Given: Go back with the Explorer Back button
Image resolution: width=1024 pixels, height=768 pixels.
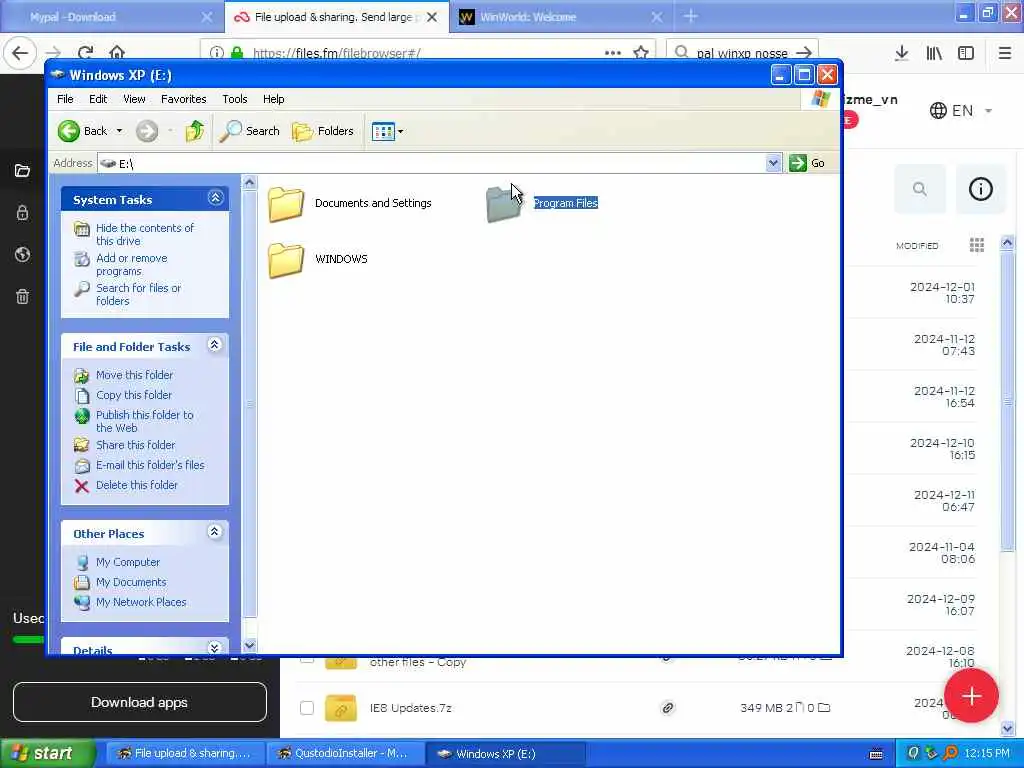Looking at the screenshot, I should 82,131.
